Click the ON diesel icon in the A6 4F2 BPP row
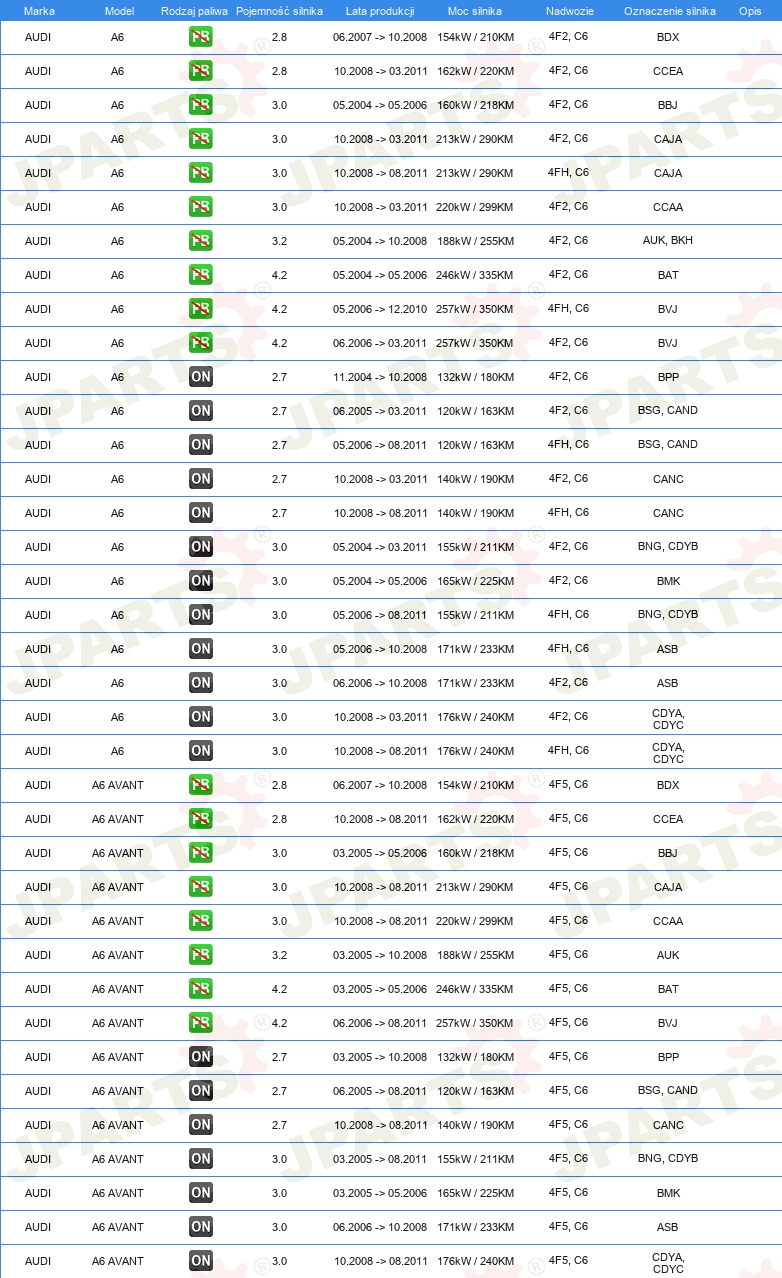Viewport: 782px width, 1278px height. 201,377
